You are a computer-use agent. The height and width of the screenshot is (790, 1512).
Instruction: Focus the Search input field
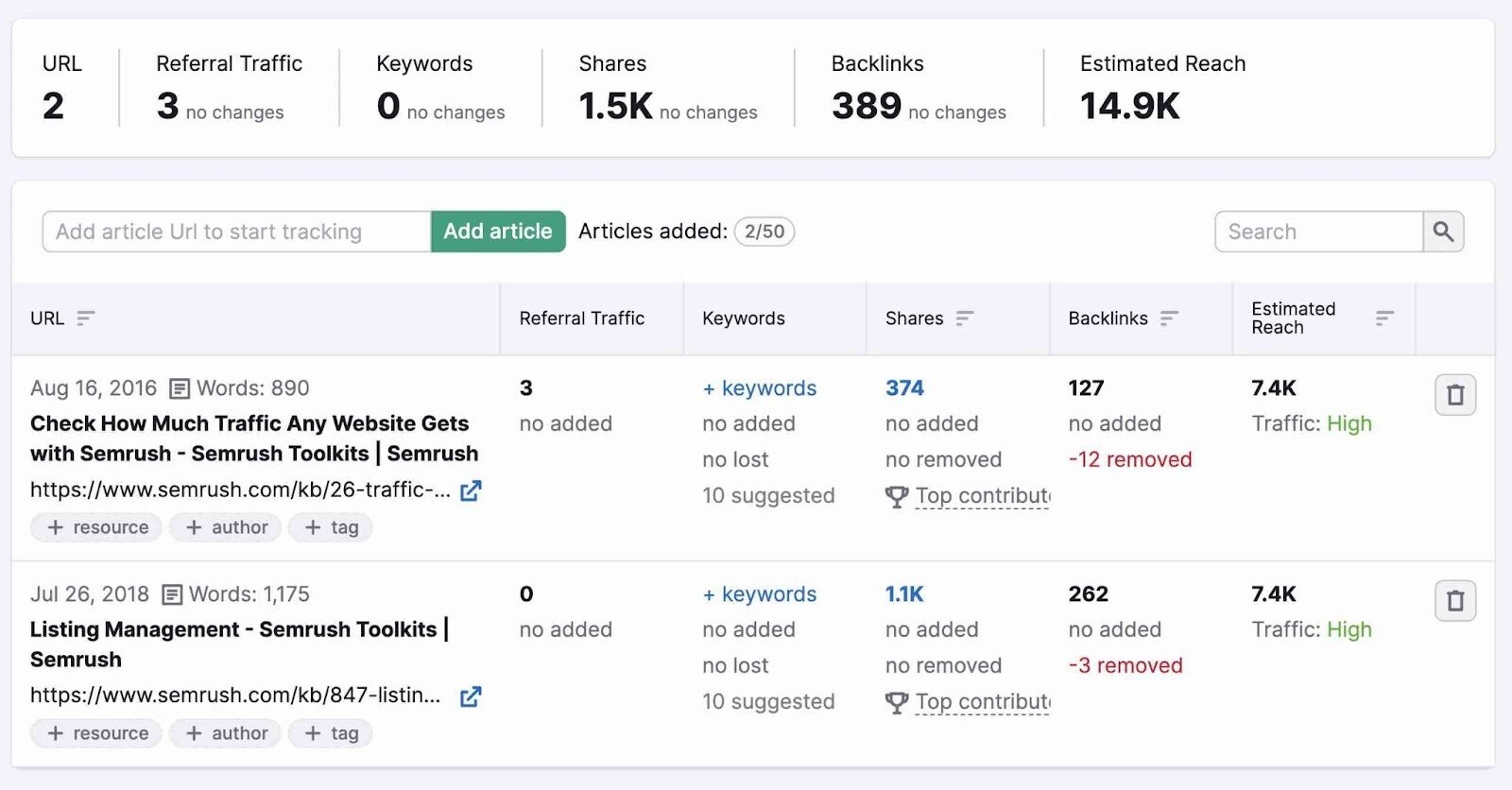1319,232
